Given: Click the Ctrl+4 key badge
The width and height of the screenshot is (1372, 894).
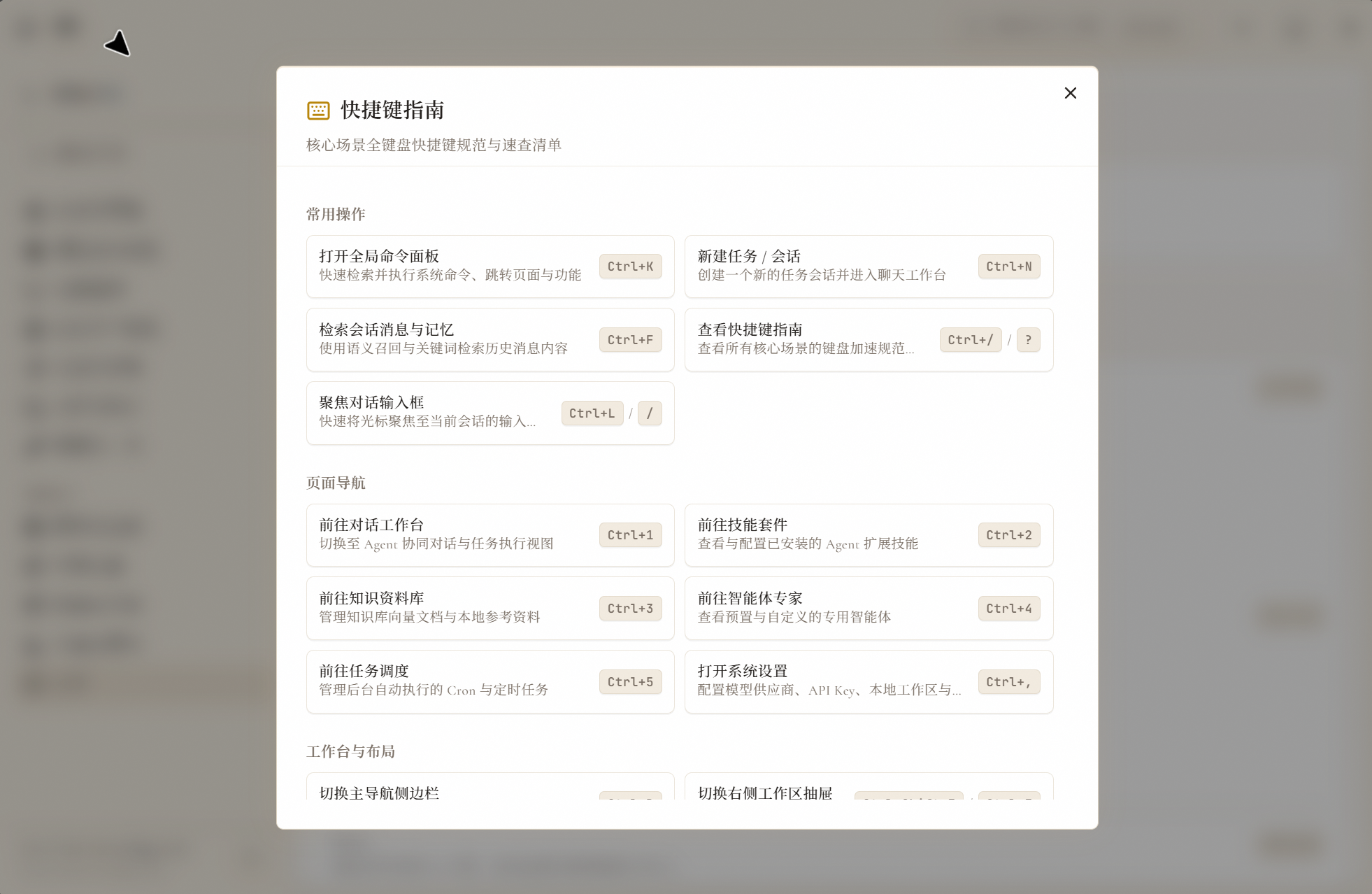Looking at the screenshot, I should click(x=1009, y=609).
